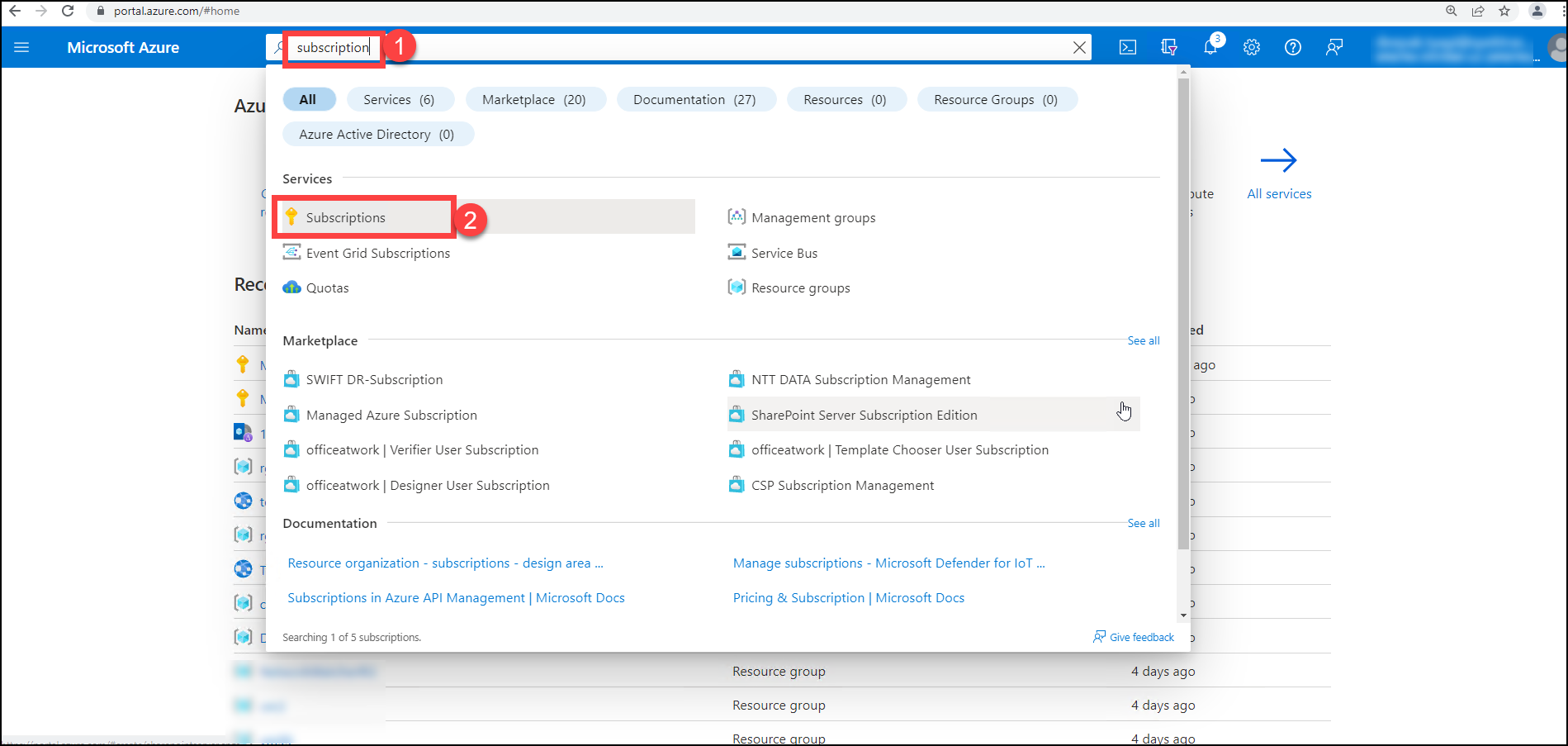Click scrollbar down arrow in search panel
Viewport: 1568px width, 746px height.
1183,615
